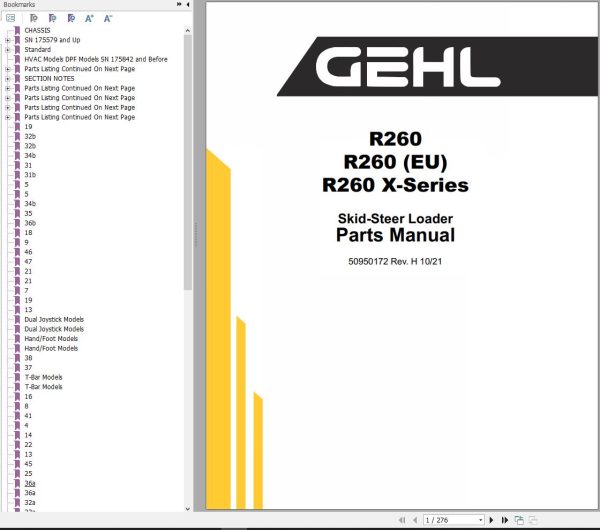600x530 pixels.
Task: Click 'Parts Manual' heading on the page
Action: click(x=395, y=235)
